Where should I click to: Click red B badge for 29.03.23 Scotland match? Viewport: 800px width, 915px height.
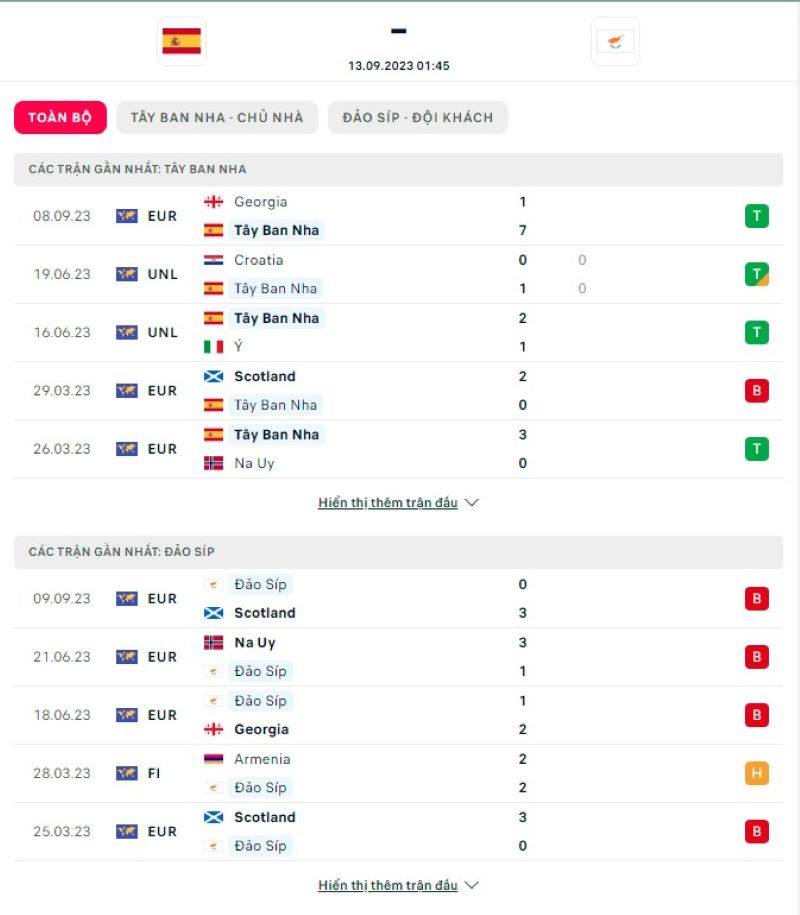click(x=756, y=390)
